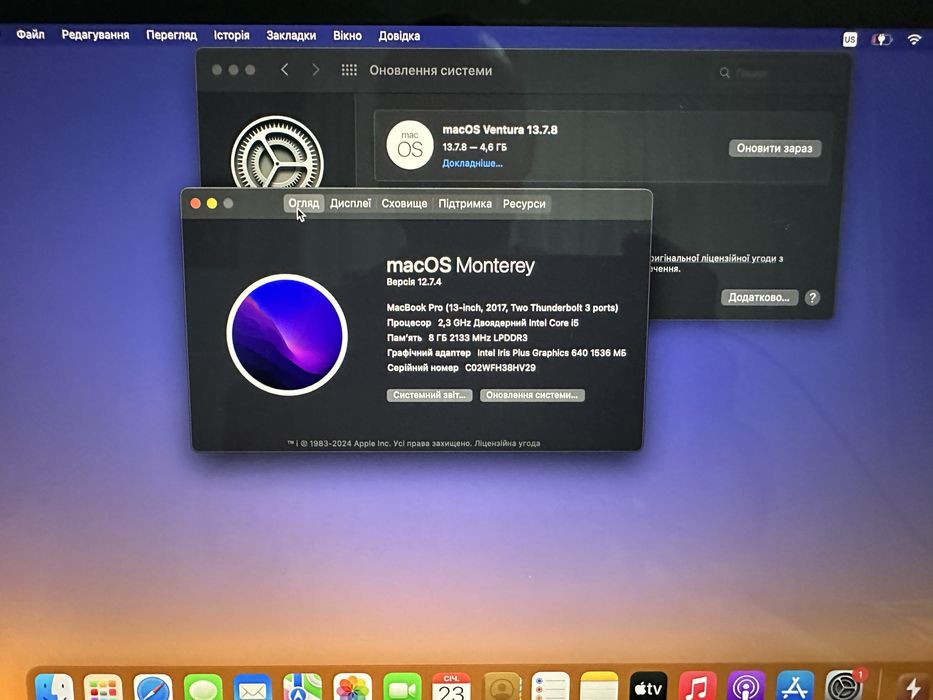Screen dimensions: 933x700
Task: Open Mail app in dock
Action: [x=253, y=688]
